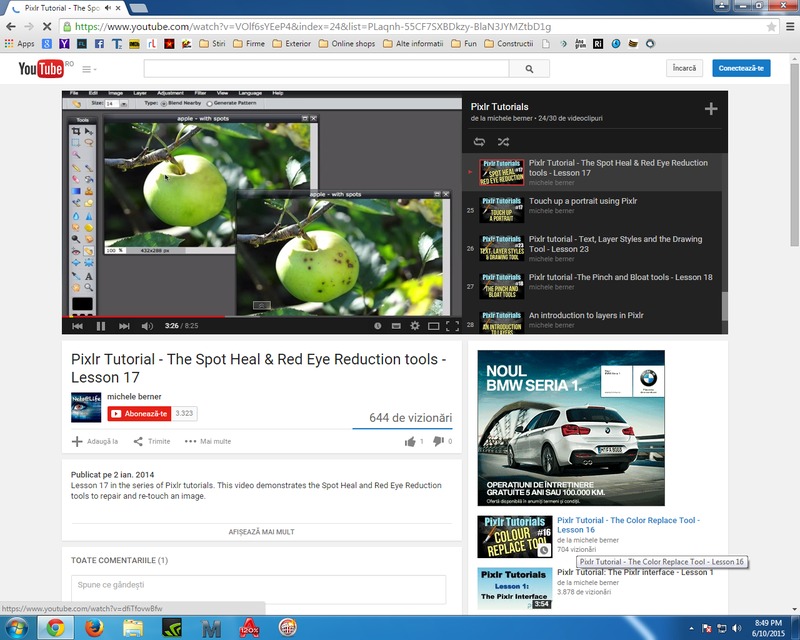Open the Chrome hamburger menu
The image size is (800, 640).
[790, 27]
